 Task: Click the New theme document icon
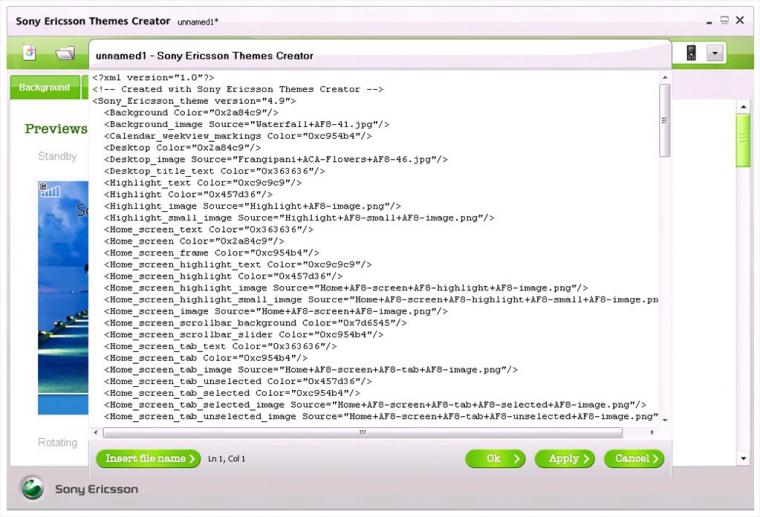click(29, 52)
